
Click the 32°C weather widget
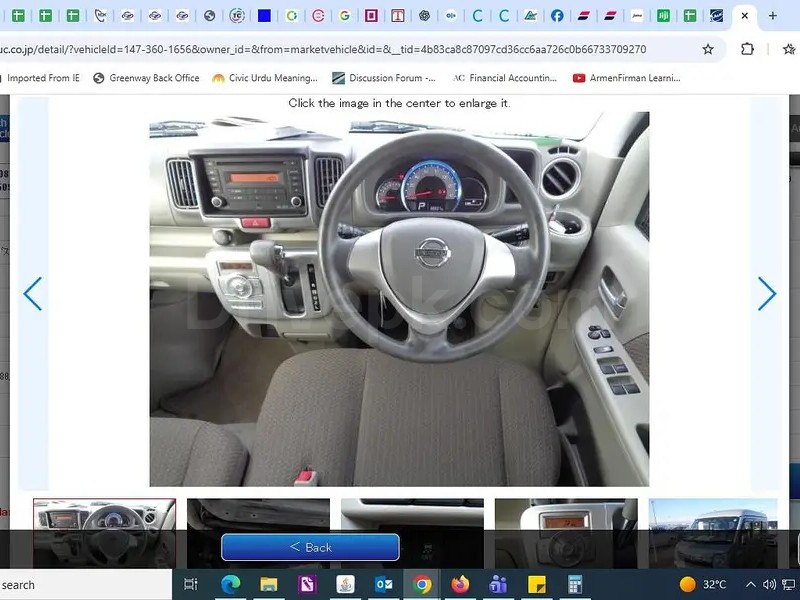[703, 584]
